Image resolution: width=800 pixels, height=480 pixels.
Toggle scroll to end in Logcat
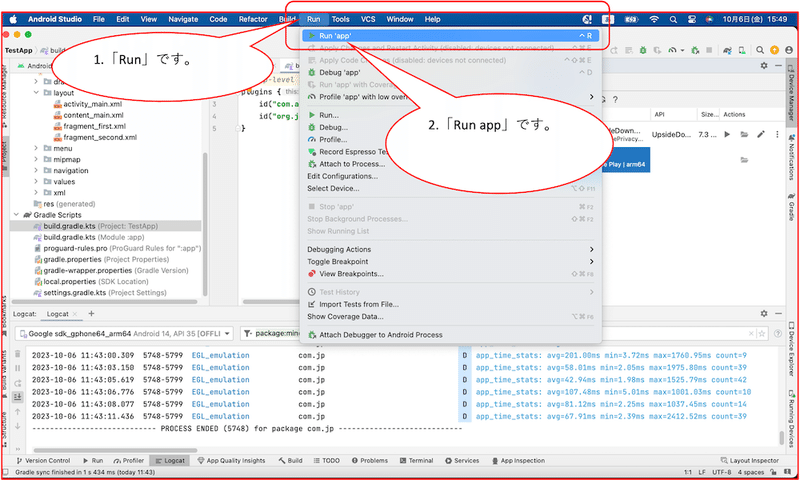click(x=17, y=397)
